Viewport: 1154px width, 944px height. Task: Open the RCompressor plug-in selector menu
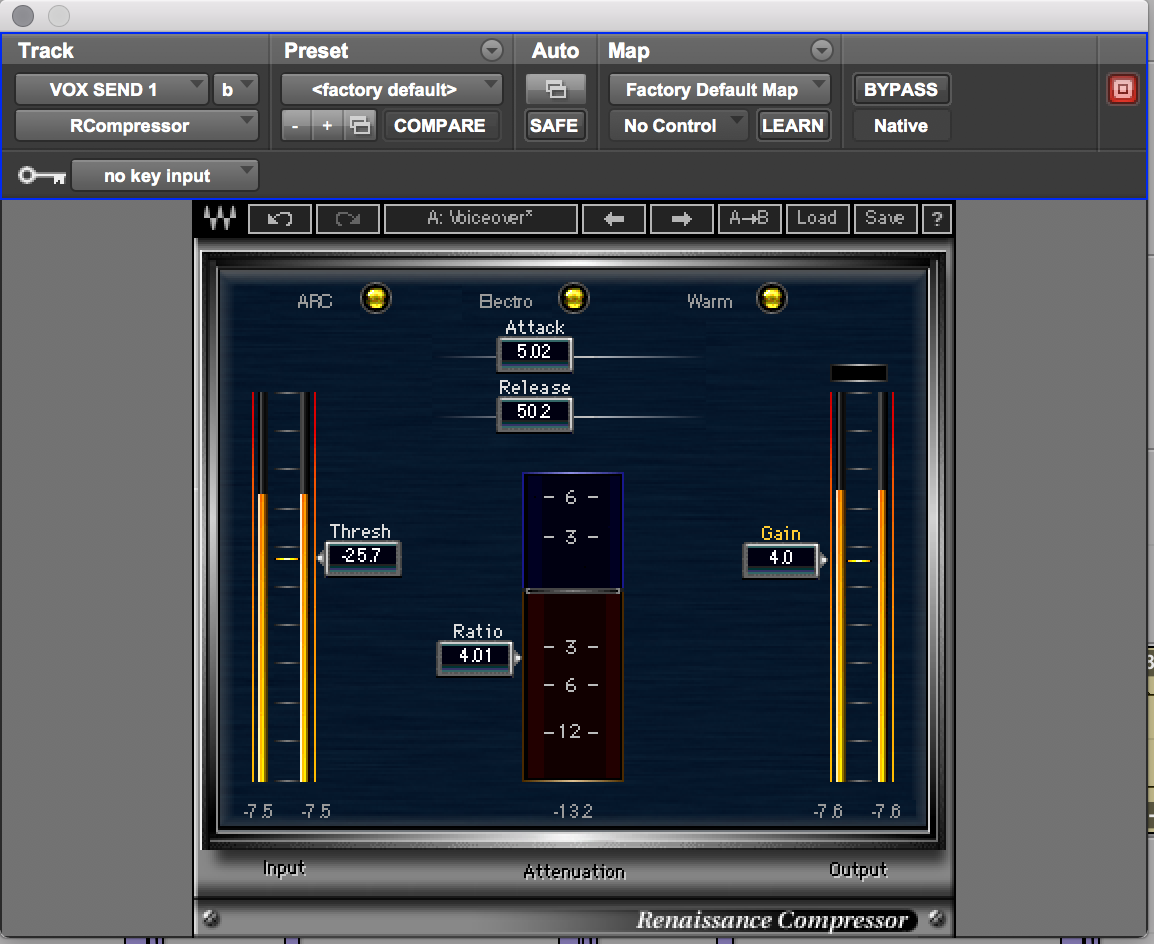(137, 126)
